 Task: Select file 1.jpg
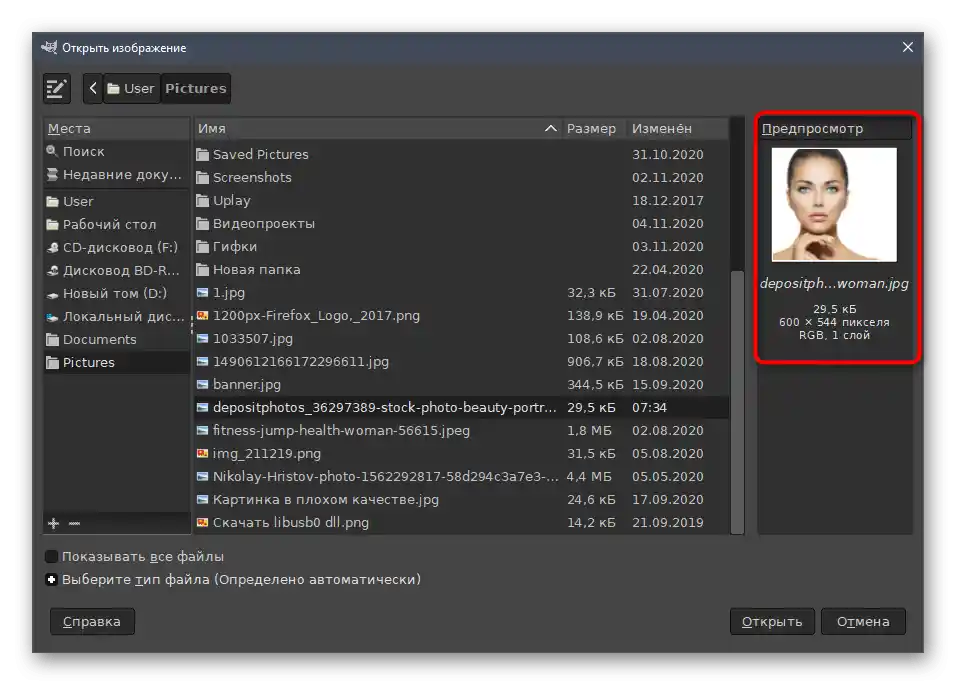462,293
